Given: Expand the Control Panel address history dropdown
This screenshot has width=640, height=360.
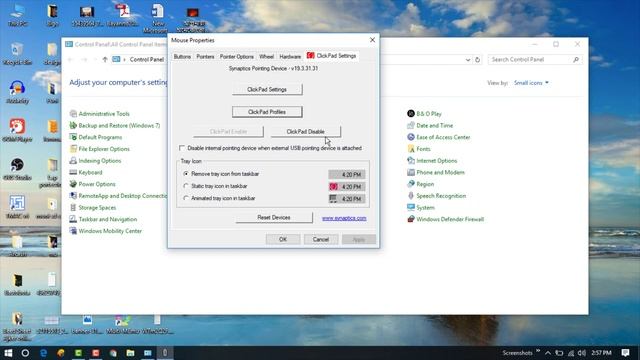Looking at the screenshot, I should click(468, 60).
